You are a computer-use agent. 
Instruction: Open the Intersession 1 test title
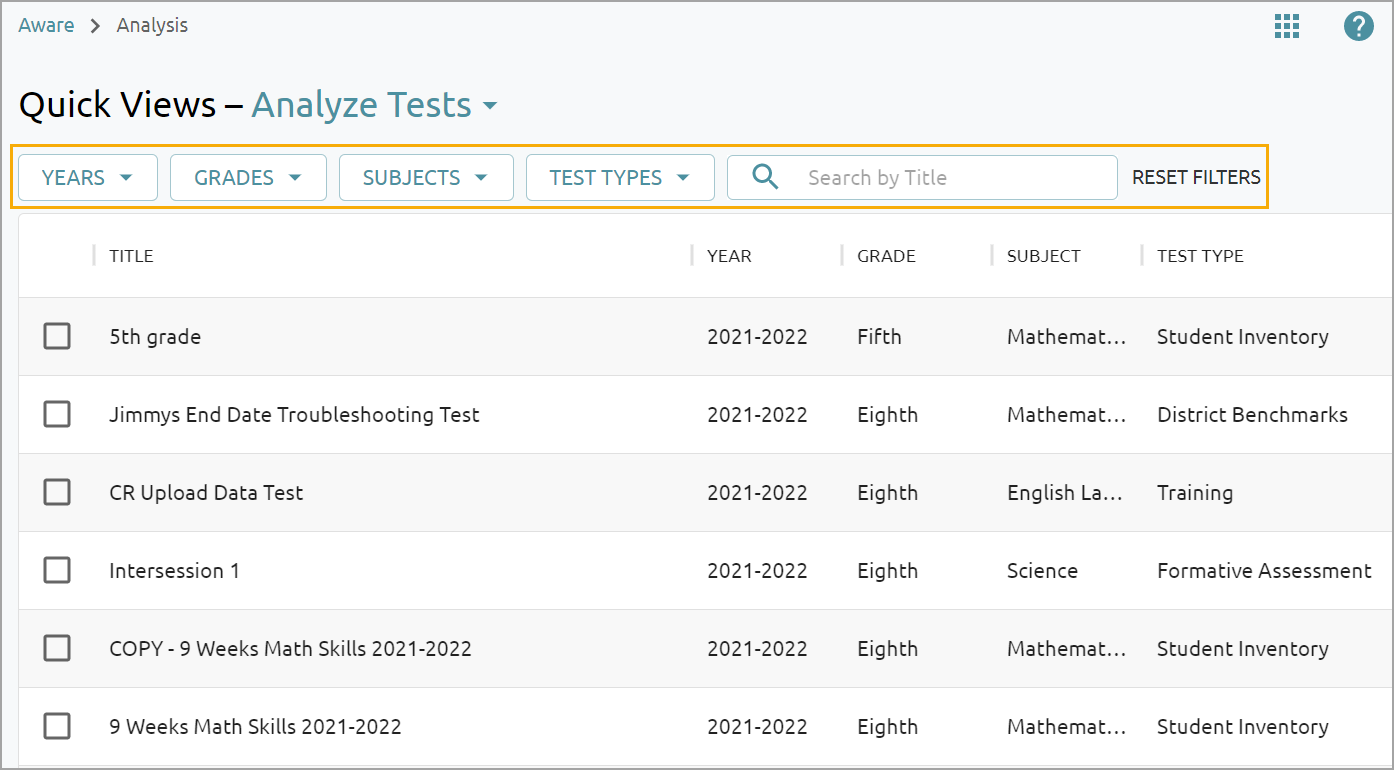[174, 571]
